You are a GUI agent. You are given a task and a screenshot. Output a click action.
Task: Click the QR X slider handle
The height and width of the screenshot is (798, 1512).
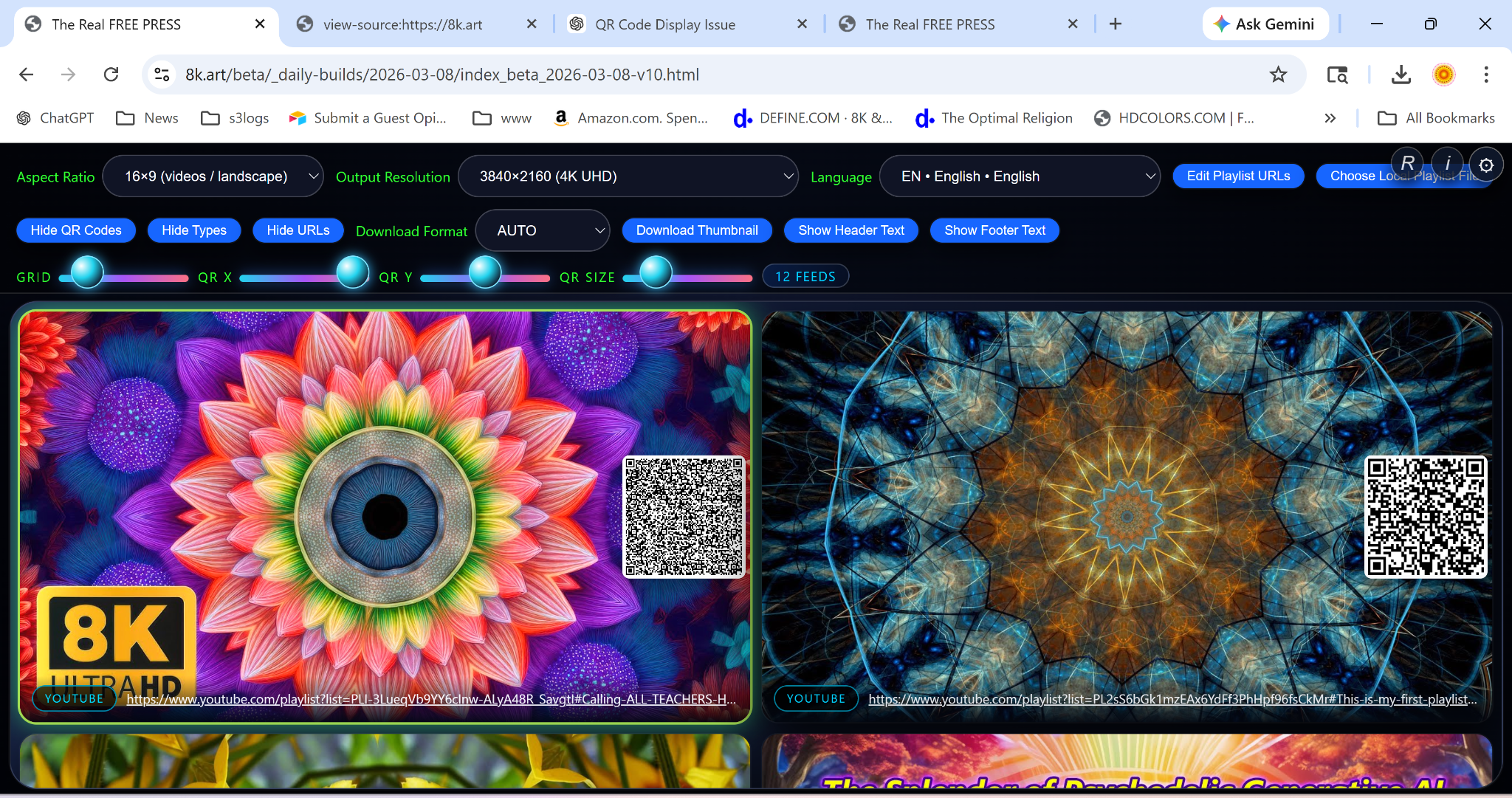point(353,272)
